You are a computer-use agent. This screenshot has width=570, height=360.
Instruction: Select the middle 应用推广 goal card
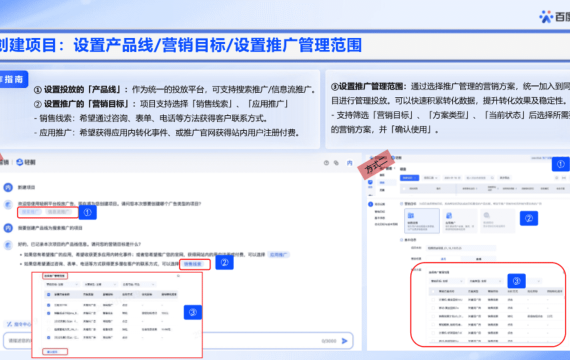pos(460,221)
